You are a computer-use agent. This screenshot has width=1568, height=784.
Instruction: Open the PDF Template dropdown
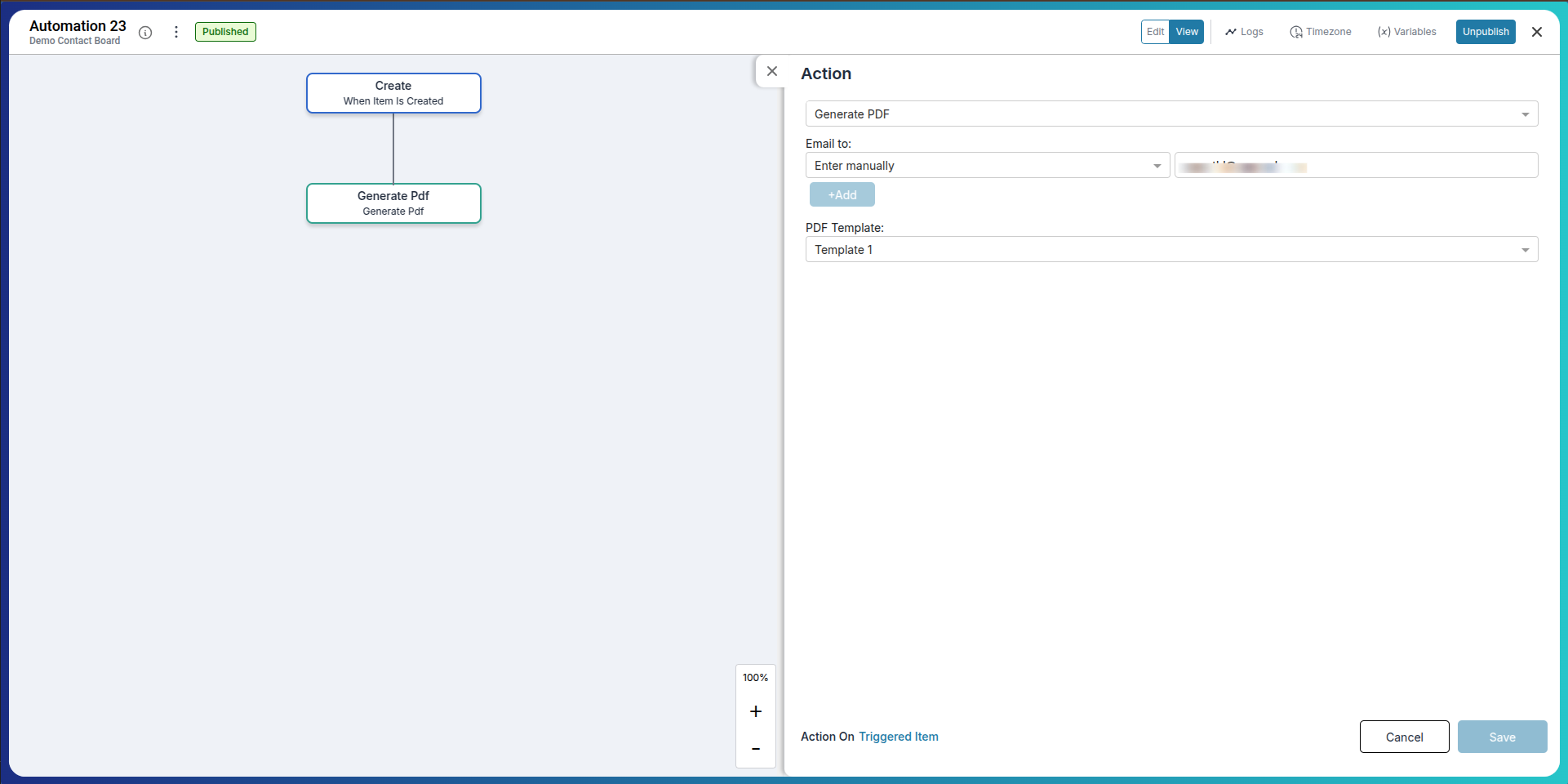pyautogui.click(x=1171, y=249)
